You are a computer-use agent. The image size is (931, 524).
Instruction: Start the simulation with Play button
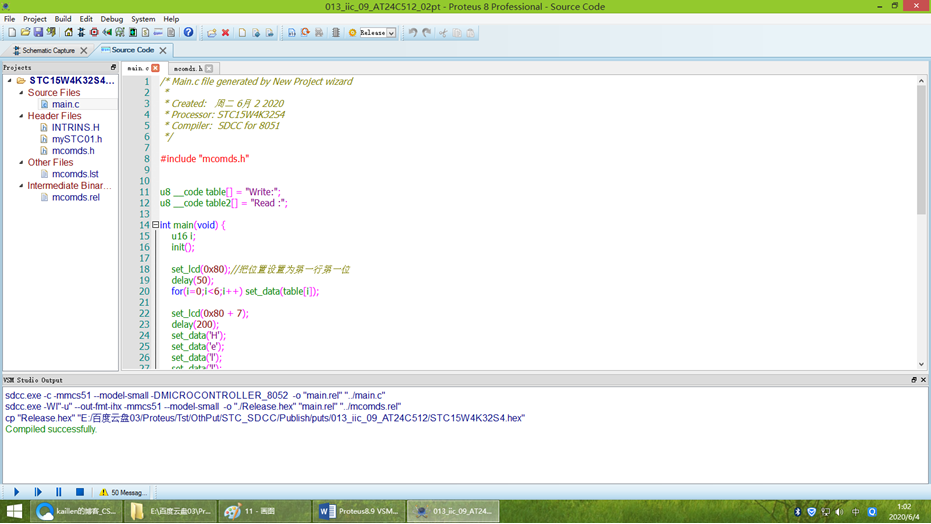[x=17, y=492]
